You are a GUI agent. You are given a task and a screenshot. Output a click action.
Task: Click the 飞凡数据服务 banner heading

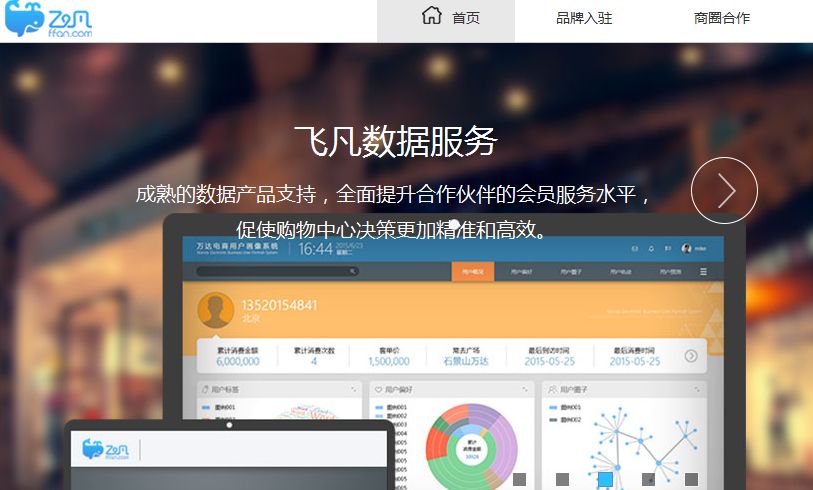tap(396, 141)
